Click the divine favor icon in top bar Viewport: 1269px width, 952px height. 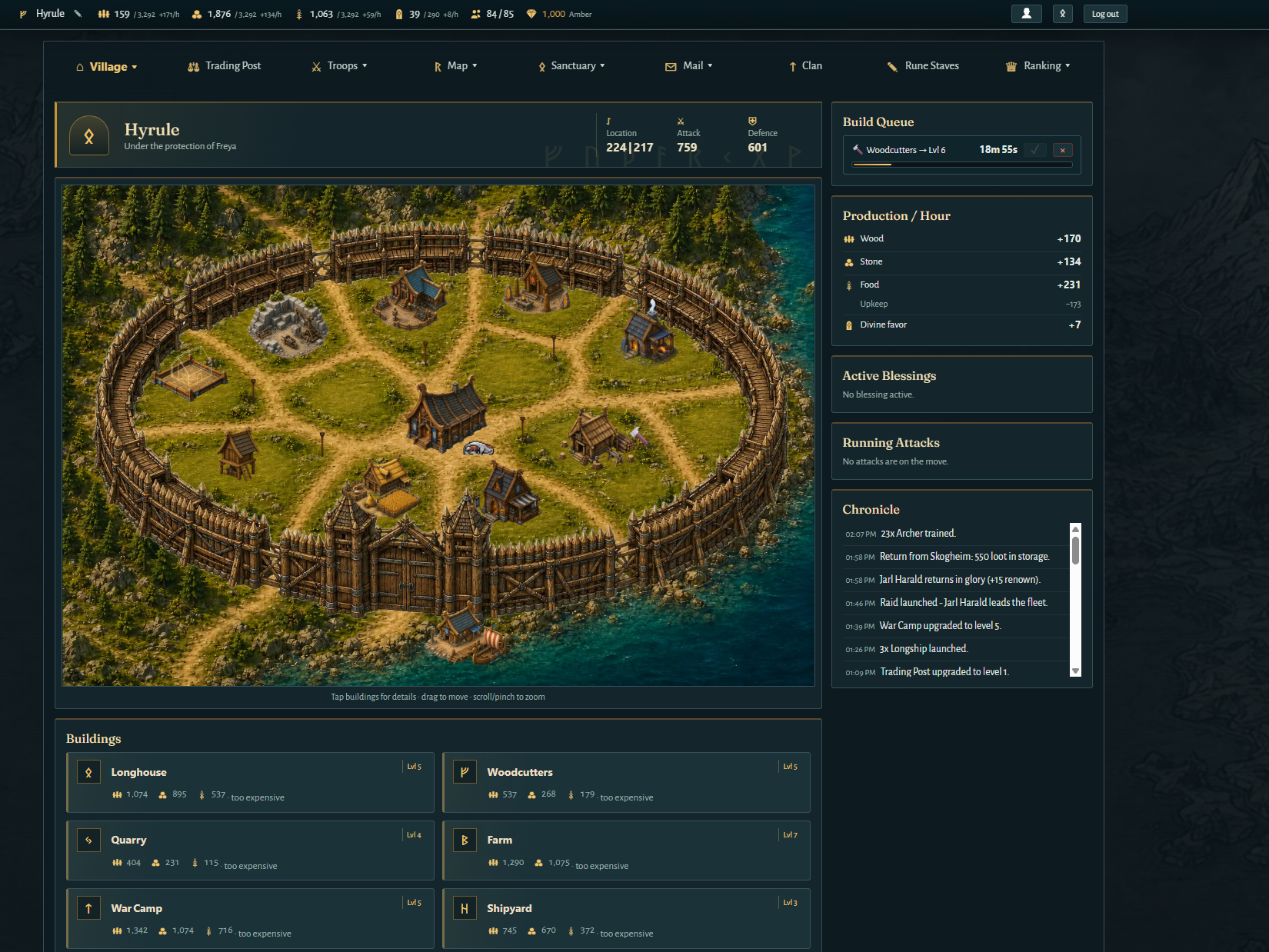pyautogui.click(x=398, y=14)
